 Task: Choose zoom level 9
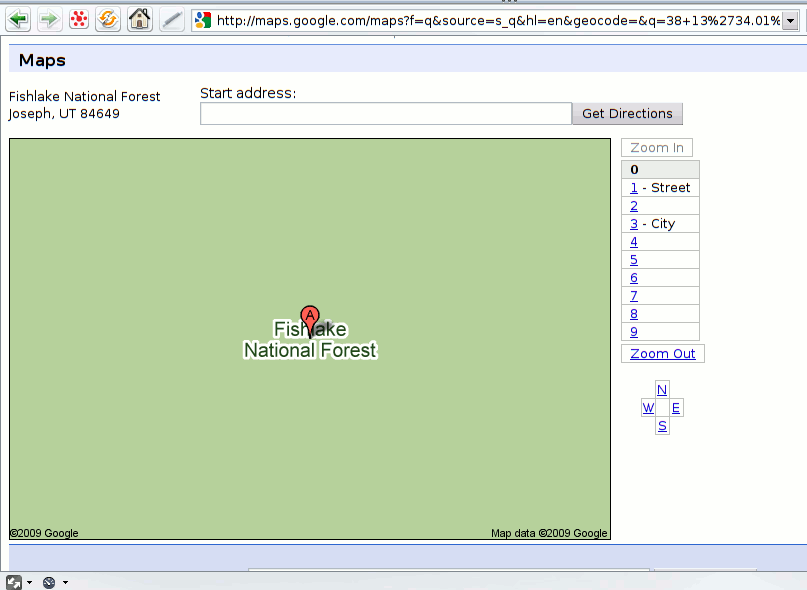pyautogui.click(x=634, y=332)
